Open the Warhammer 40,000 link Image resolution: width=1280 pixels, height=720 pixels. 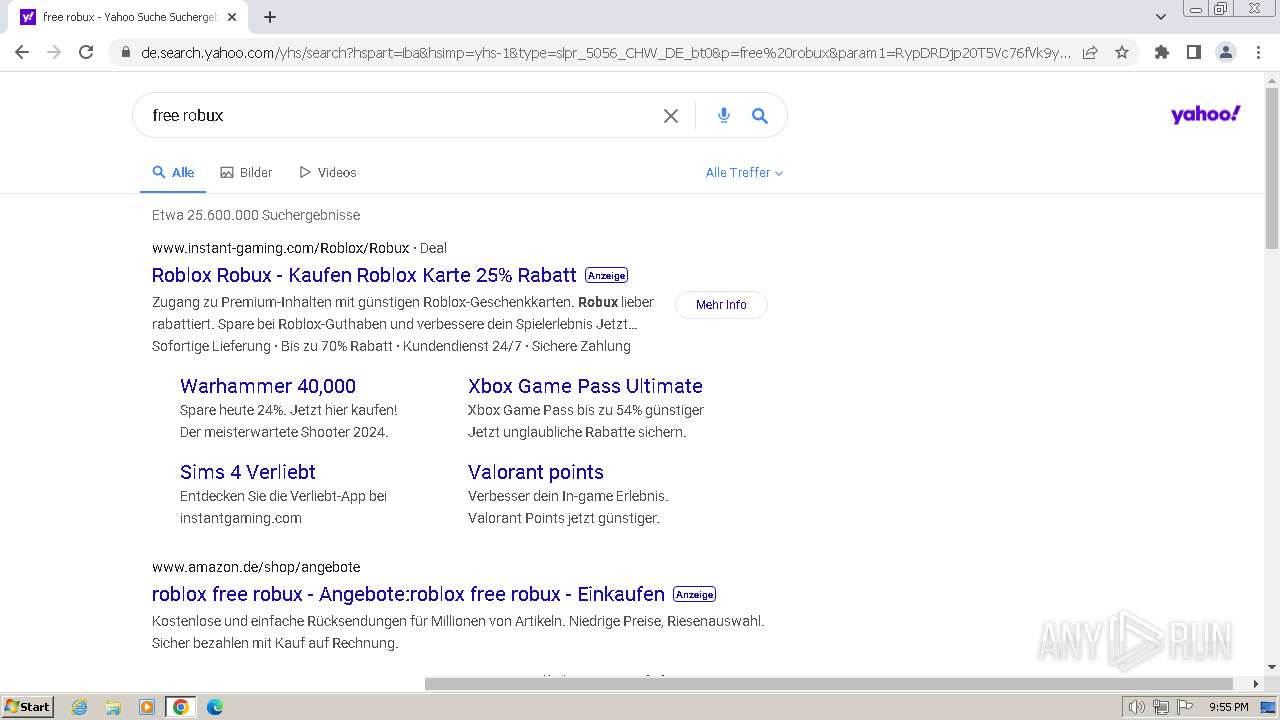(x=268, y=386)
